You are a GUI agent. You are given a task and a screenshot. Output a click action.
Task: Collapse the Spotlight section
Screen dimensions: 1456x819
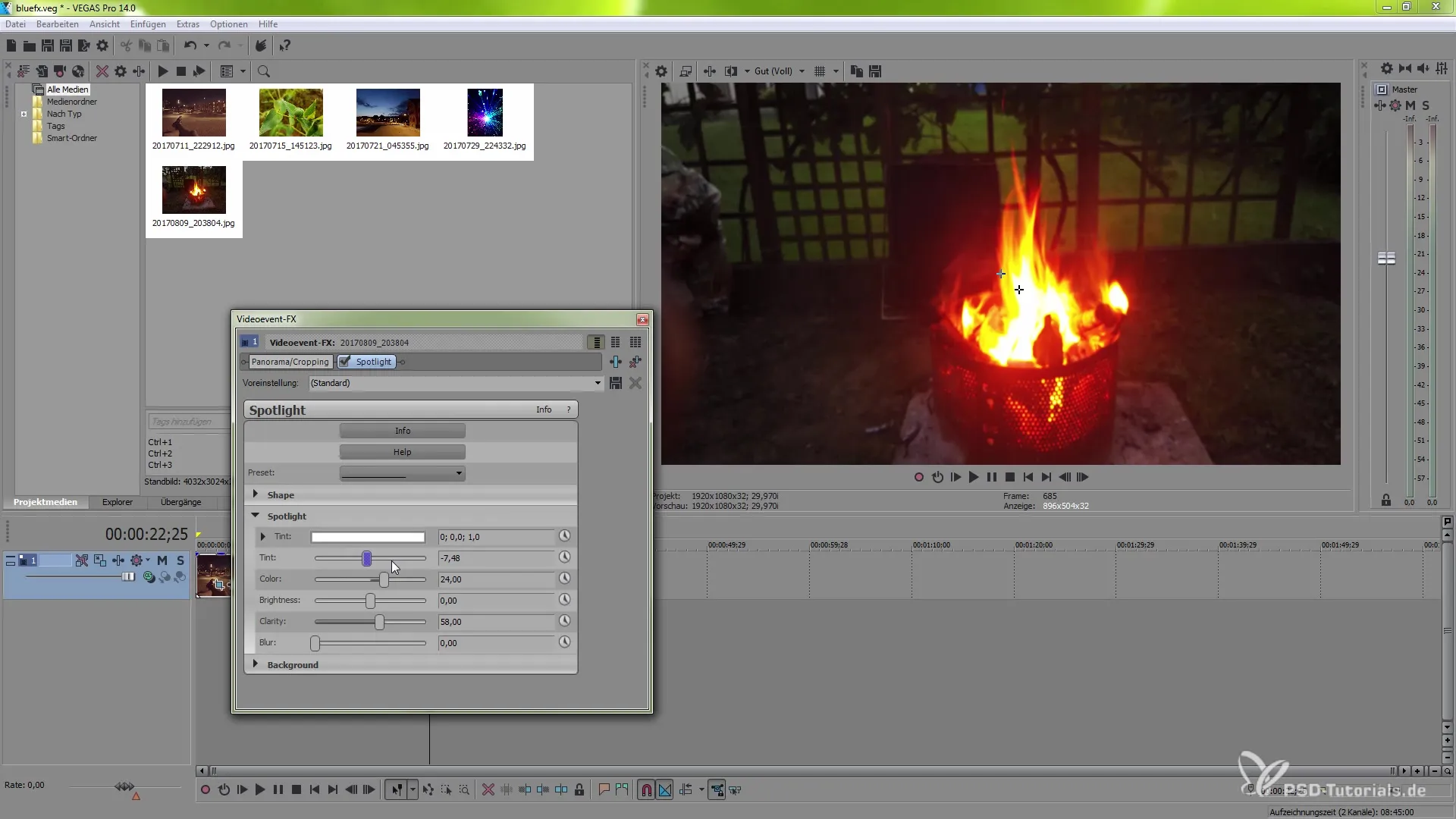coord(256,516)
